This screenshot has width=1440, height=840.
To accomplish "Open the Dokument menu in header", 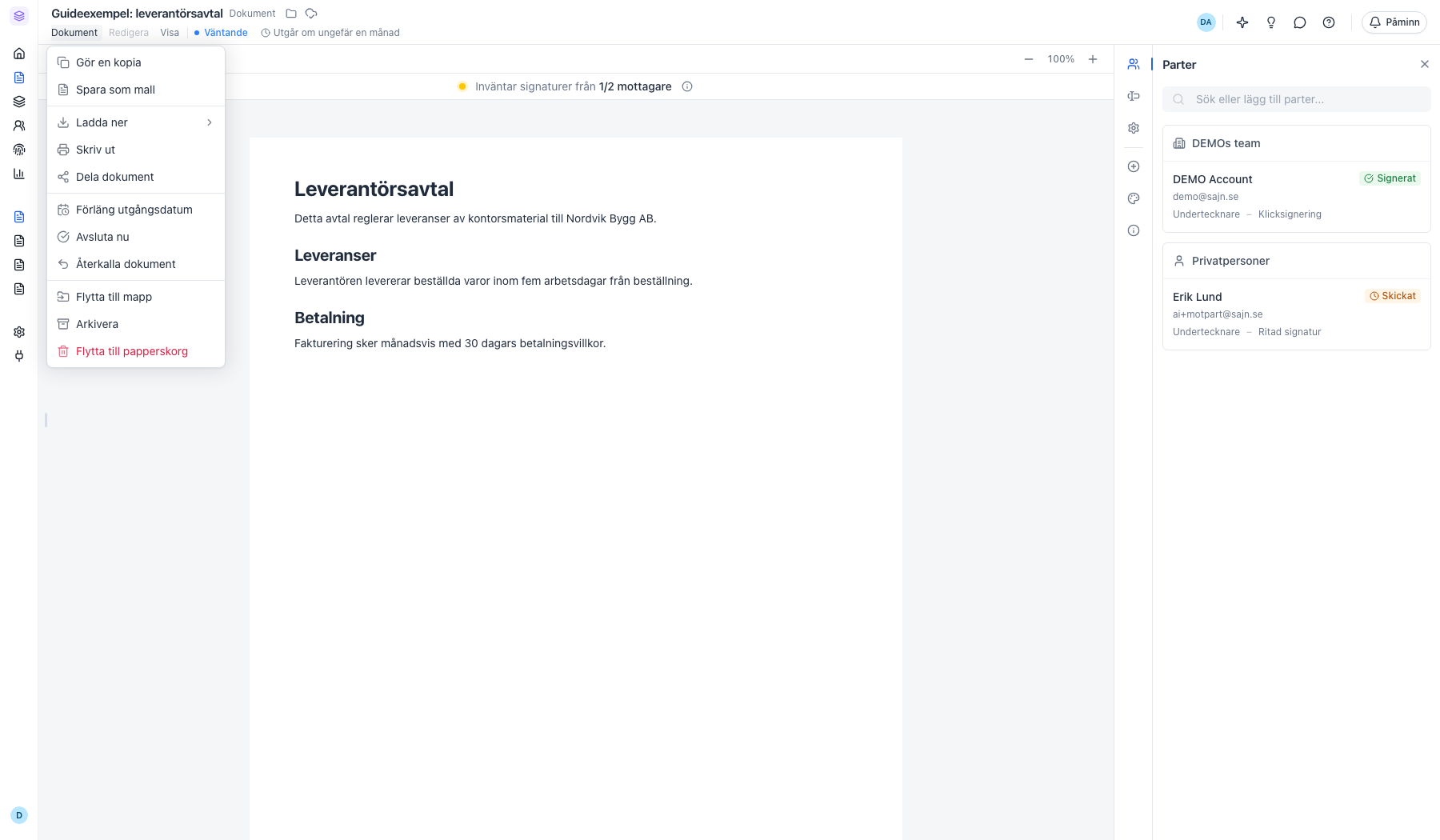I will pyautogui.click(x=74, y=33).
